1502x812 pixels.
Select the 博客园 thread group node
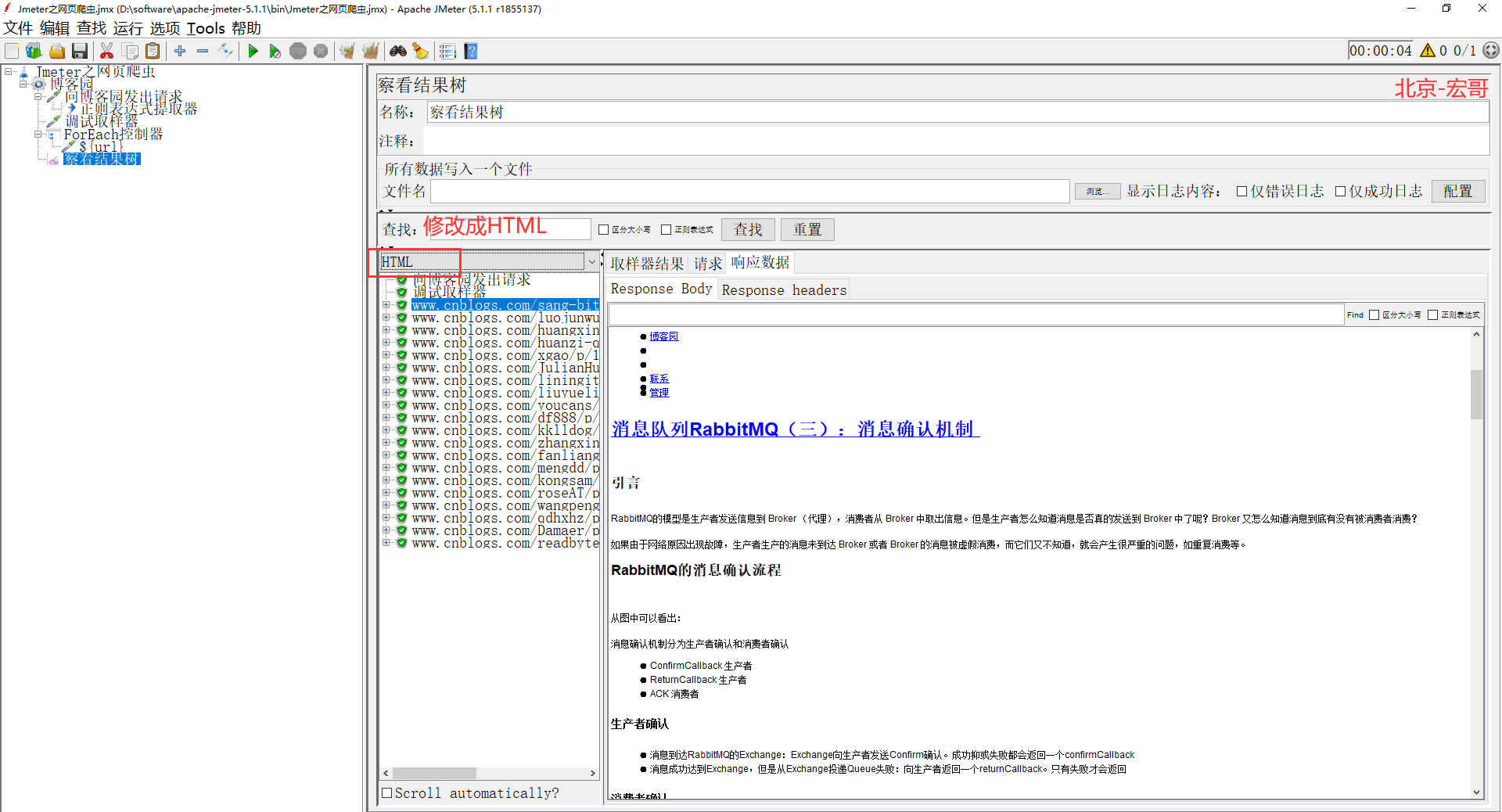tap(71, 84)
